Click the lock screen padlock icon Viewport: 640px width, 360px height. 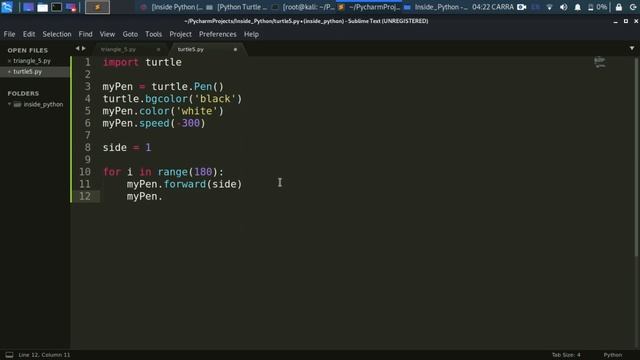tap(619, 7)
